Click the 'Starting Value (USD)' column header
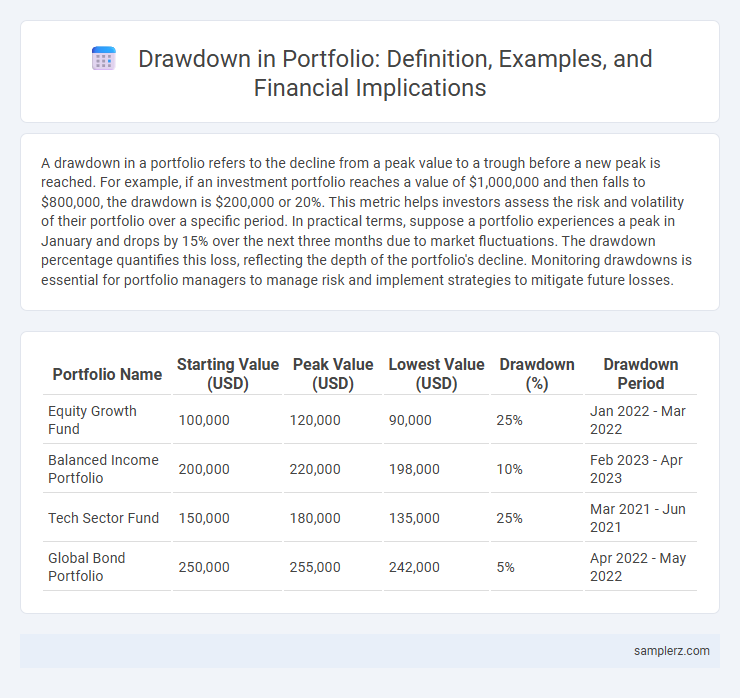Viewport: 740px width, 698px height. [x=228, y=374]
